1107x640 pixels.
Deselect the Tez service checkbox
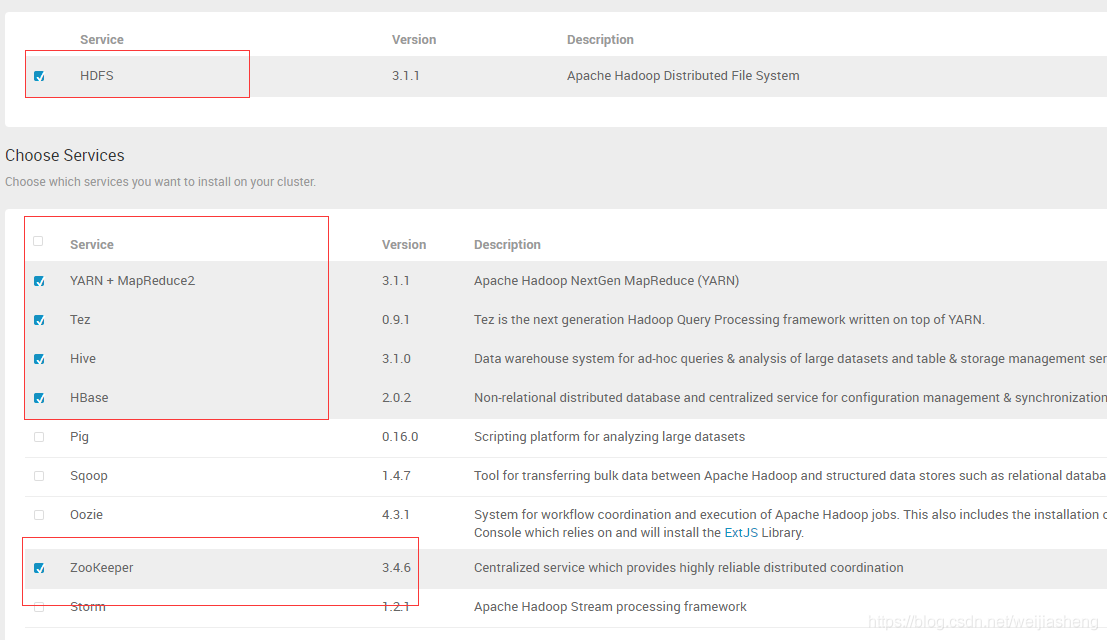pos(39,320)
